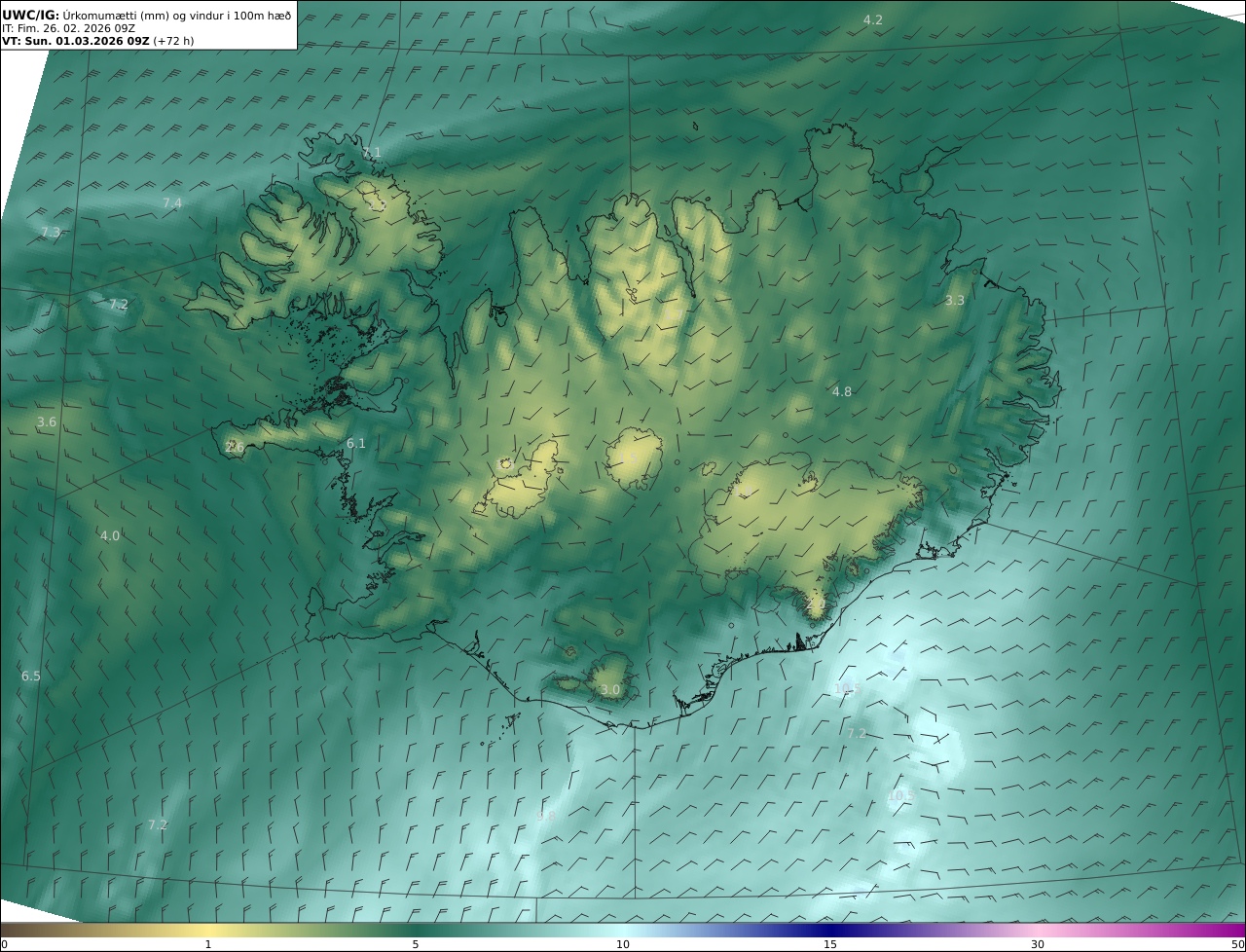Viewport: 1246px width, 952px height.
Task: Click the '4.0' value on the map
Action: pos(110,535)
